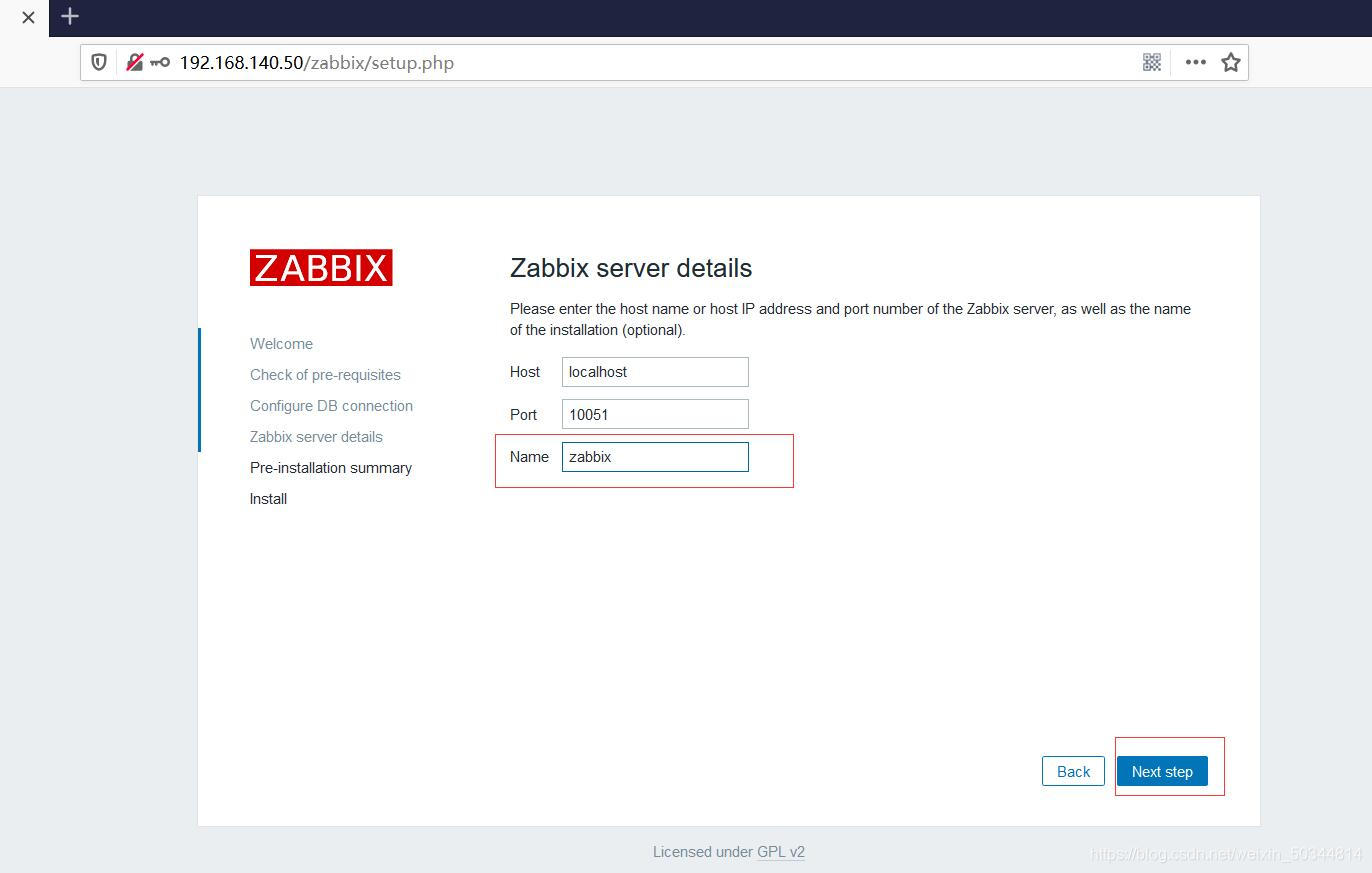Click the ZABBIX logo
This screenshot has width=1372, height=873.
tap(321, 268)
